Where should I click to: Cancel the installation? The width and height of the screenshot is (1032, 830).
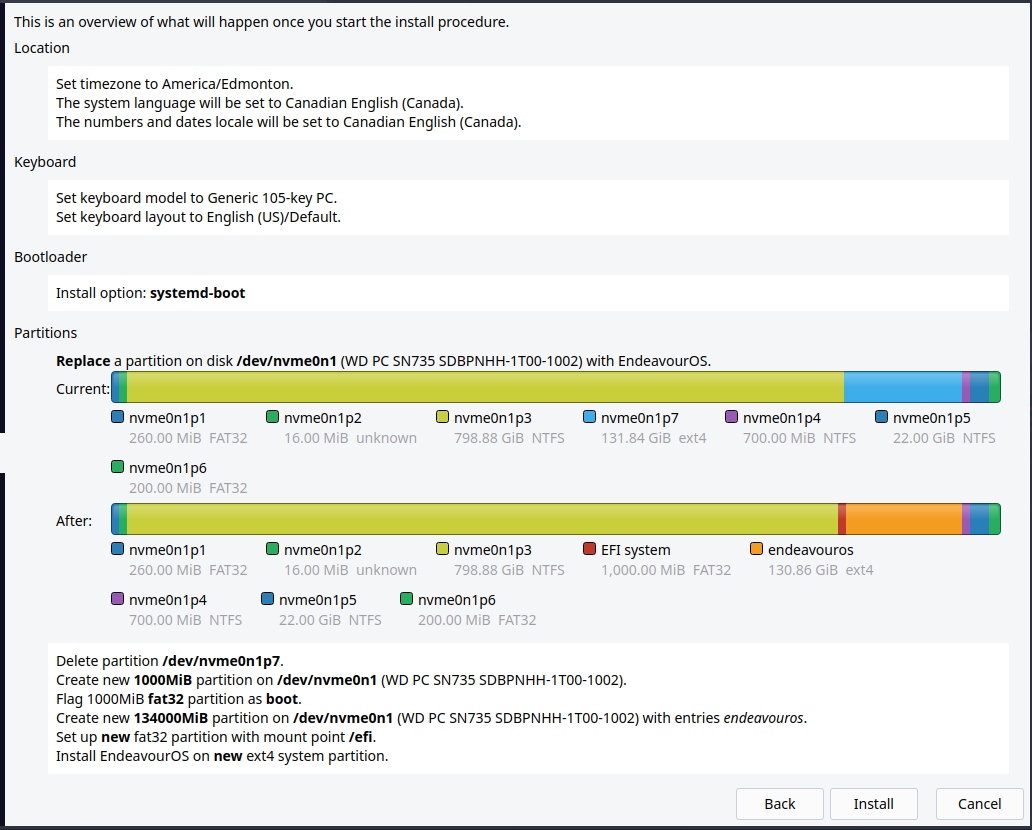click(x=979, y=804)
